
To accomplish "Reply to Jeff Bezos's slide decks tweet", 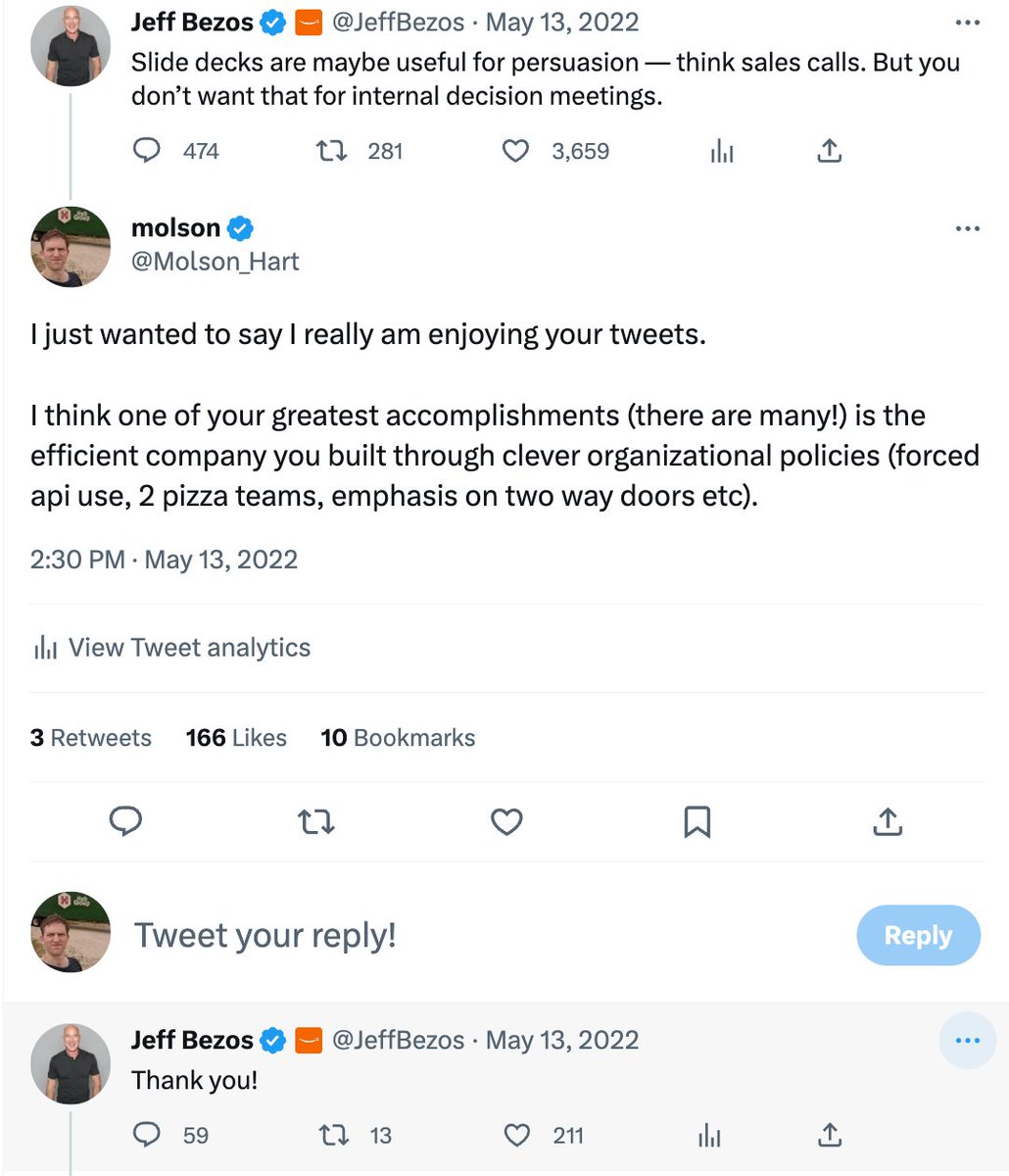I will point(147,151).
